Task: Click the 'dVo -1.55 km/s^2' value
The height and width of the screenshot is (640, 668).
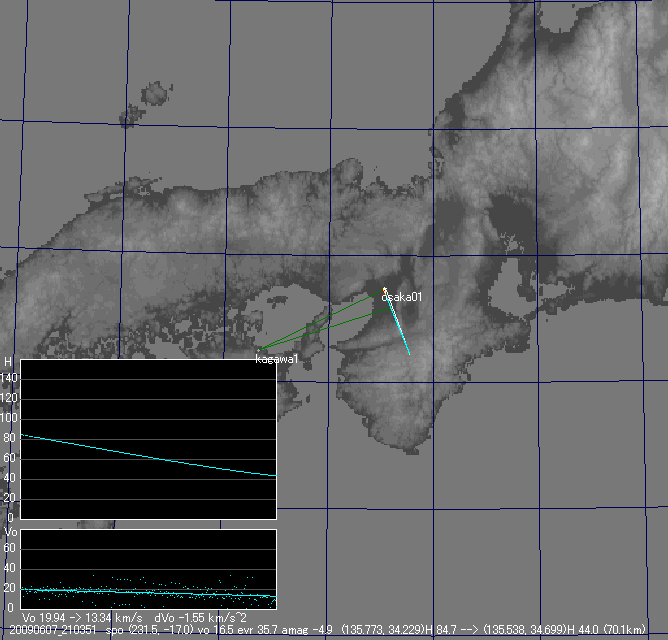Action: click(200, 618)
